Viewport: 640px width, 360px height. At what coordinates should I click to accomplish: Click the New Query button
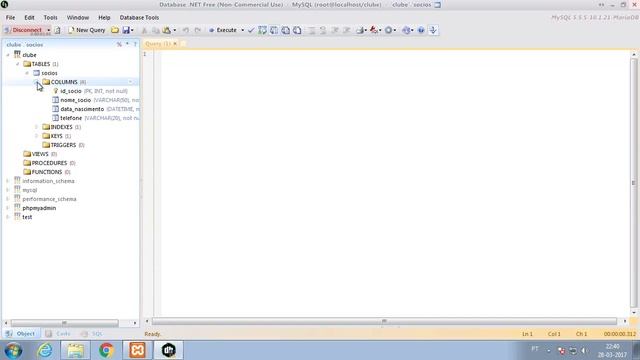tap(87, 30)
